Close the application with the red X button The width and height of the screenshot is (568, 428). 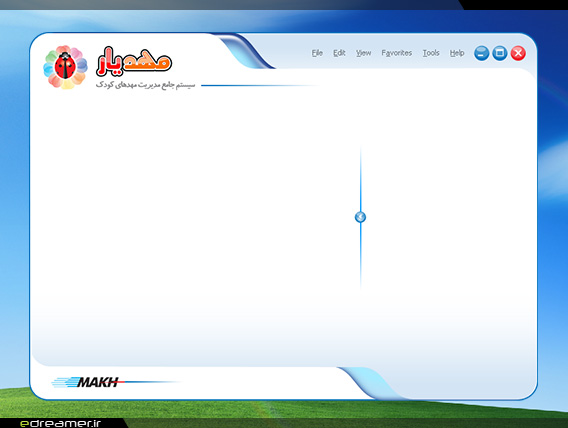pos(518,53)
